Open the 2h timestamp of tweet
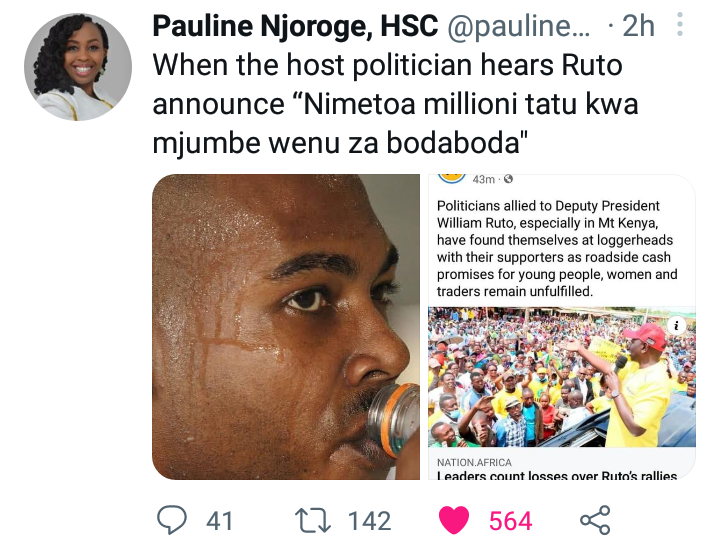720x542 pixels. point(638,26)
